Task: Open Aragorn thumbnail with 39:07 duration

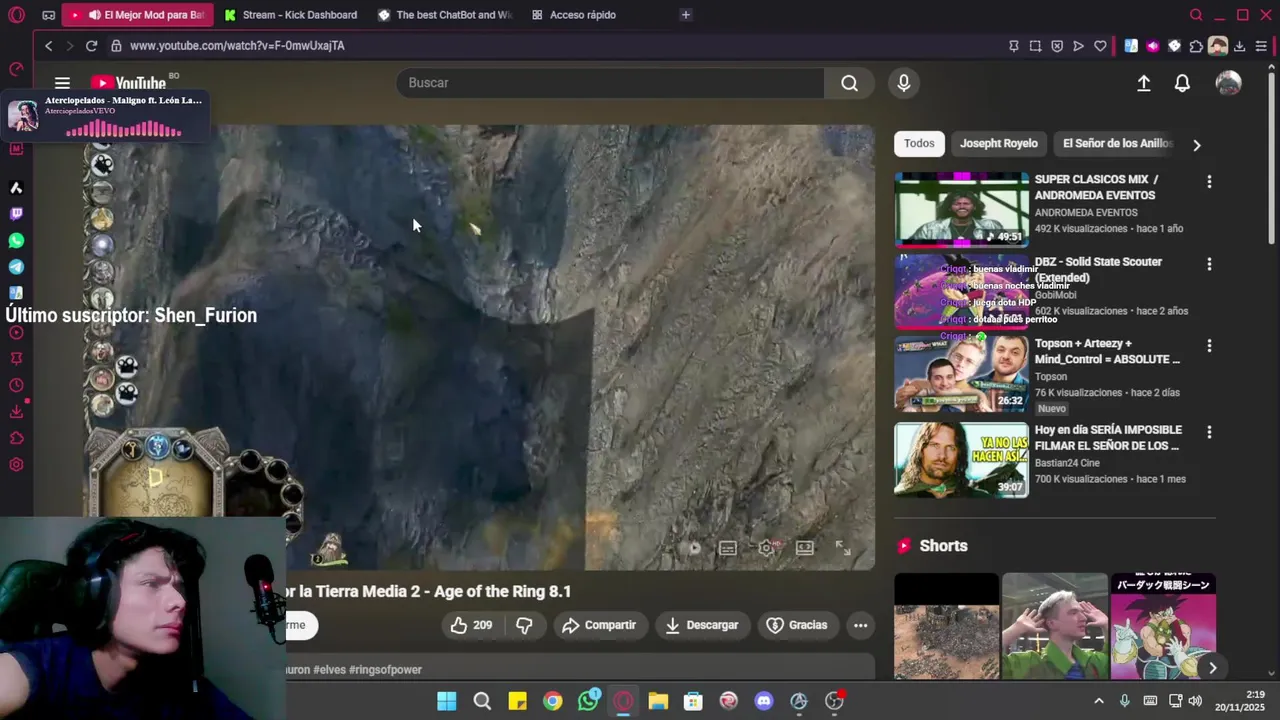Action: tap(961, 460)
